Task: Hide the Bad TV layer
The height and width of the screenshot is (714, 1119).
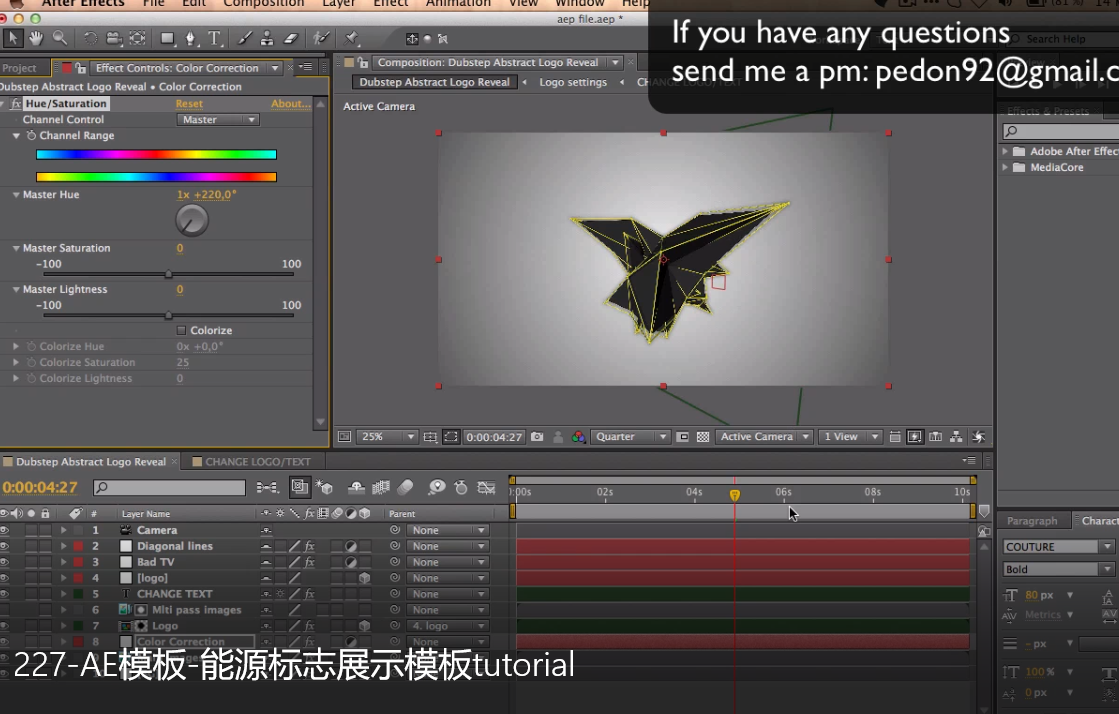Action: click(5, 562)
